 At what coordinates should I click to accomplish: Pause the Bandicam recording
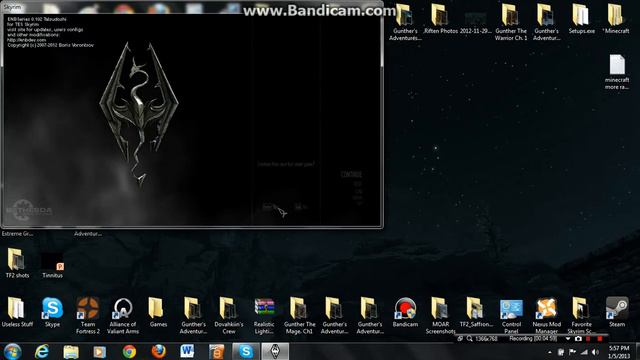(588, 339)
